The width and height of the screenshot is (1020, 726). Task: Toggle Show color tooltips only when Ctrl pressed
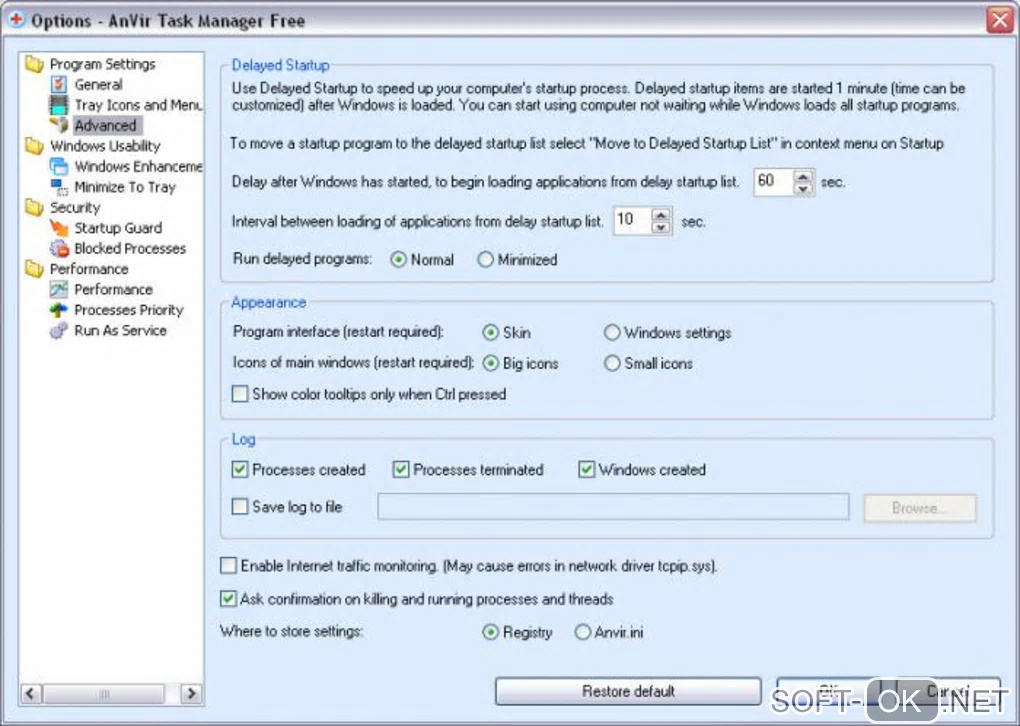240,394
